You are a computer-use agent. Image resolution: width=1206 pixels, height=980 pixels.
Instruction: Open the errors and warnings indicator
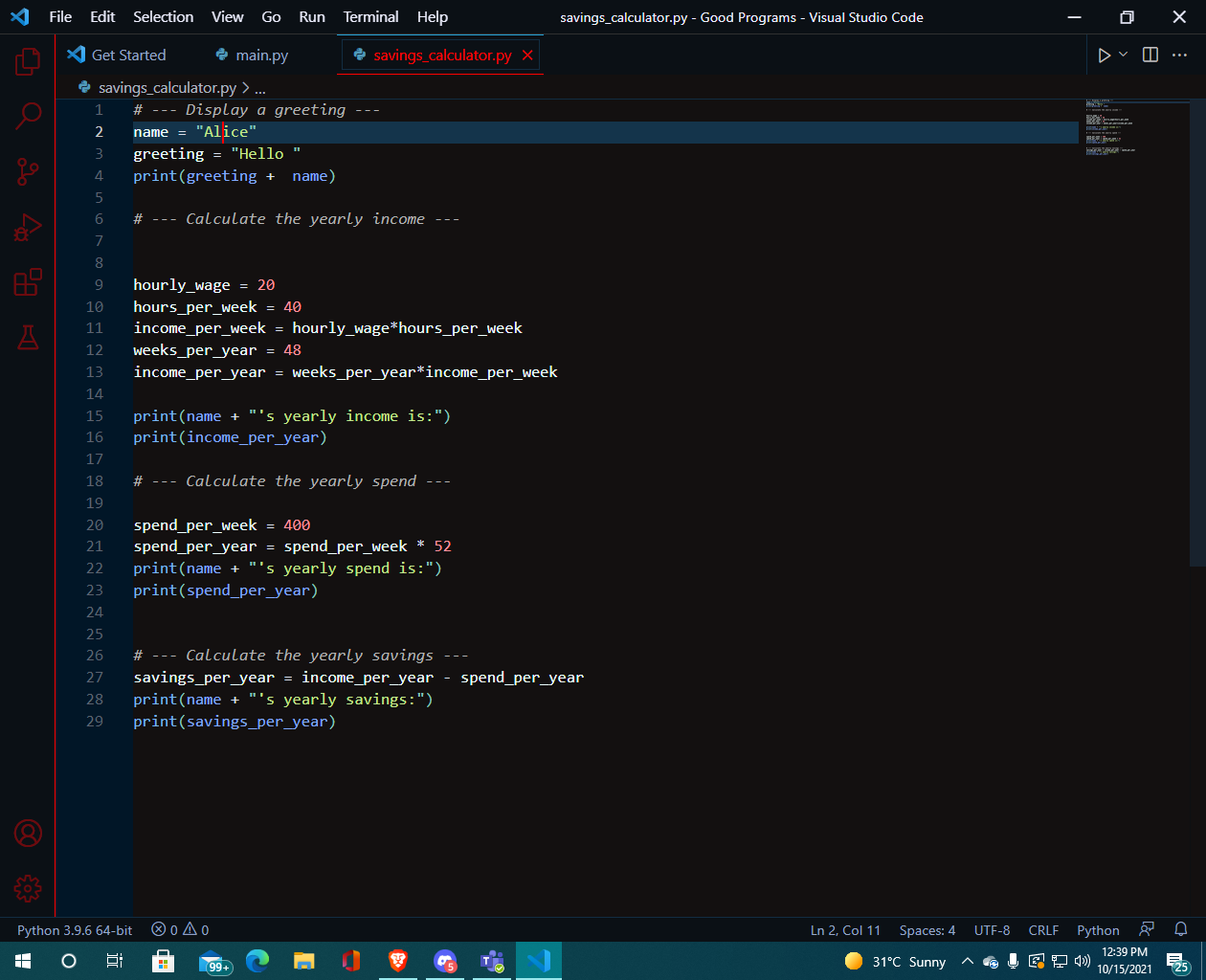point(180,930)
